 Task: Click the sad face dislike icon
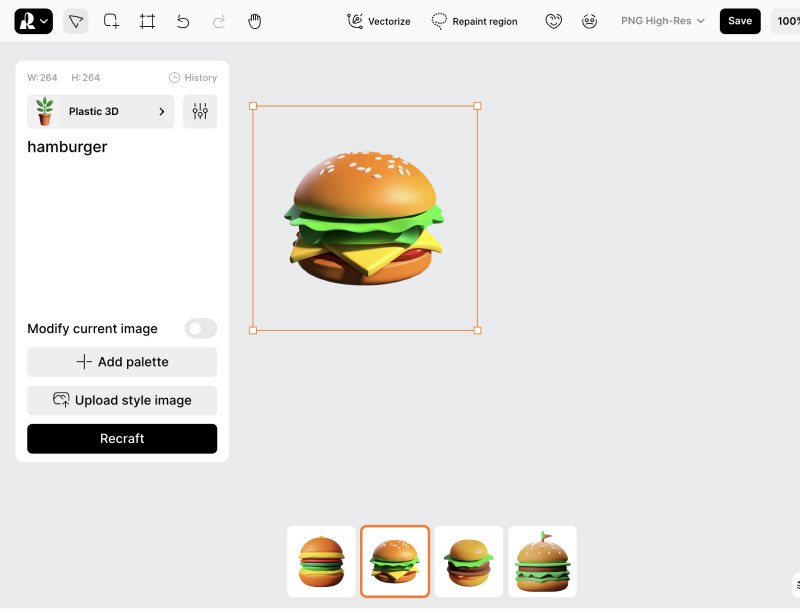click(x=590, y=21)
